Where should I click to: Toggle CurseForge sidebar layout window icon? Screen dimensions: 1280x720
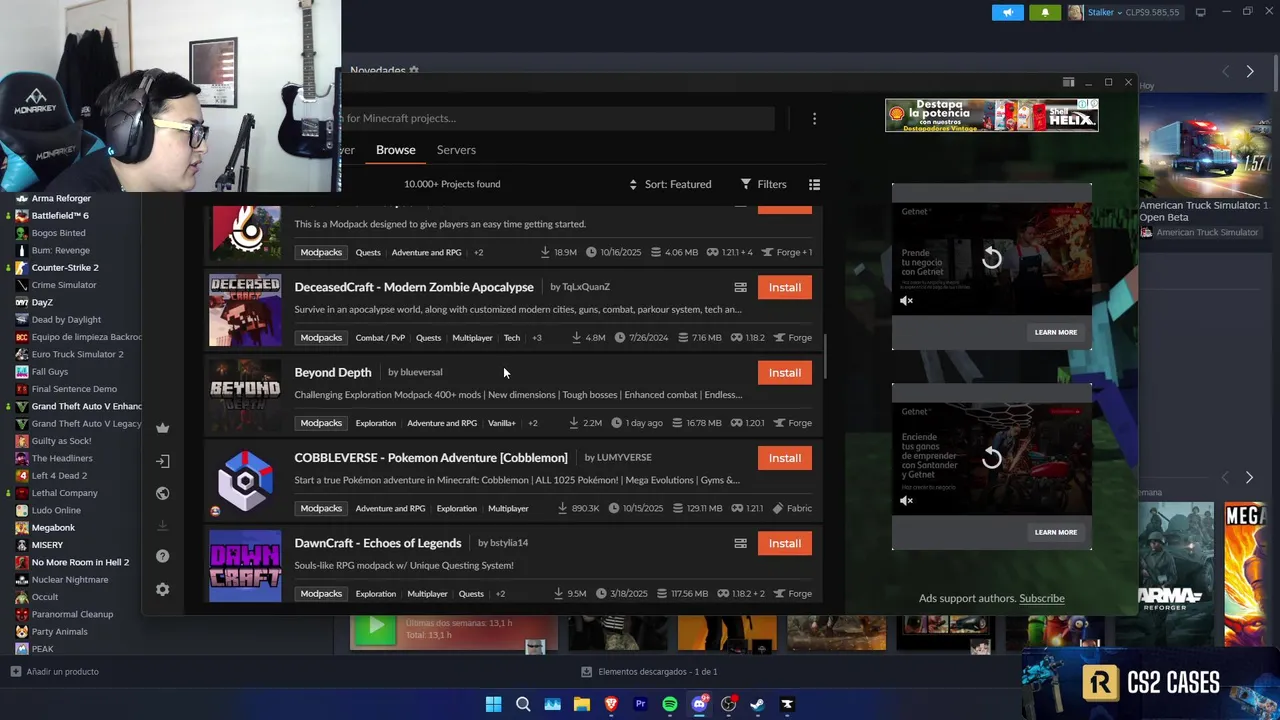(1068, 82)
